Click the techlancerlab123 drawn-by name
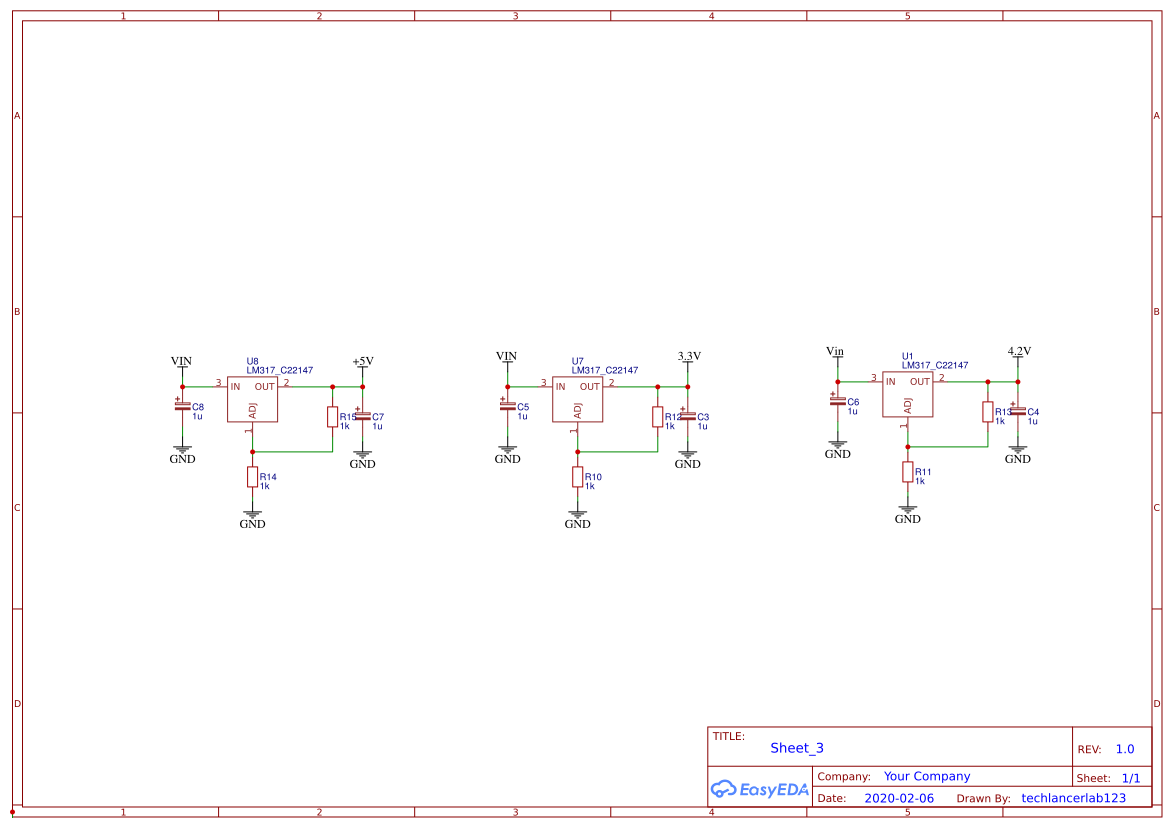This screenshot has height=829, width=1172. (x=1072, y=798)
